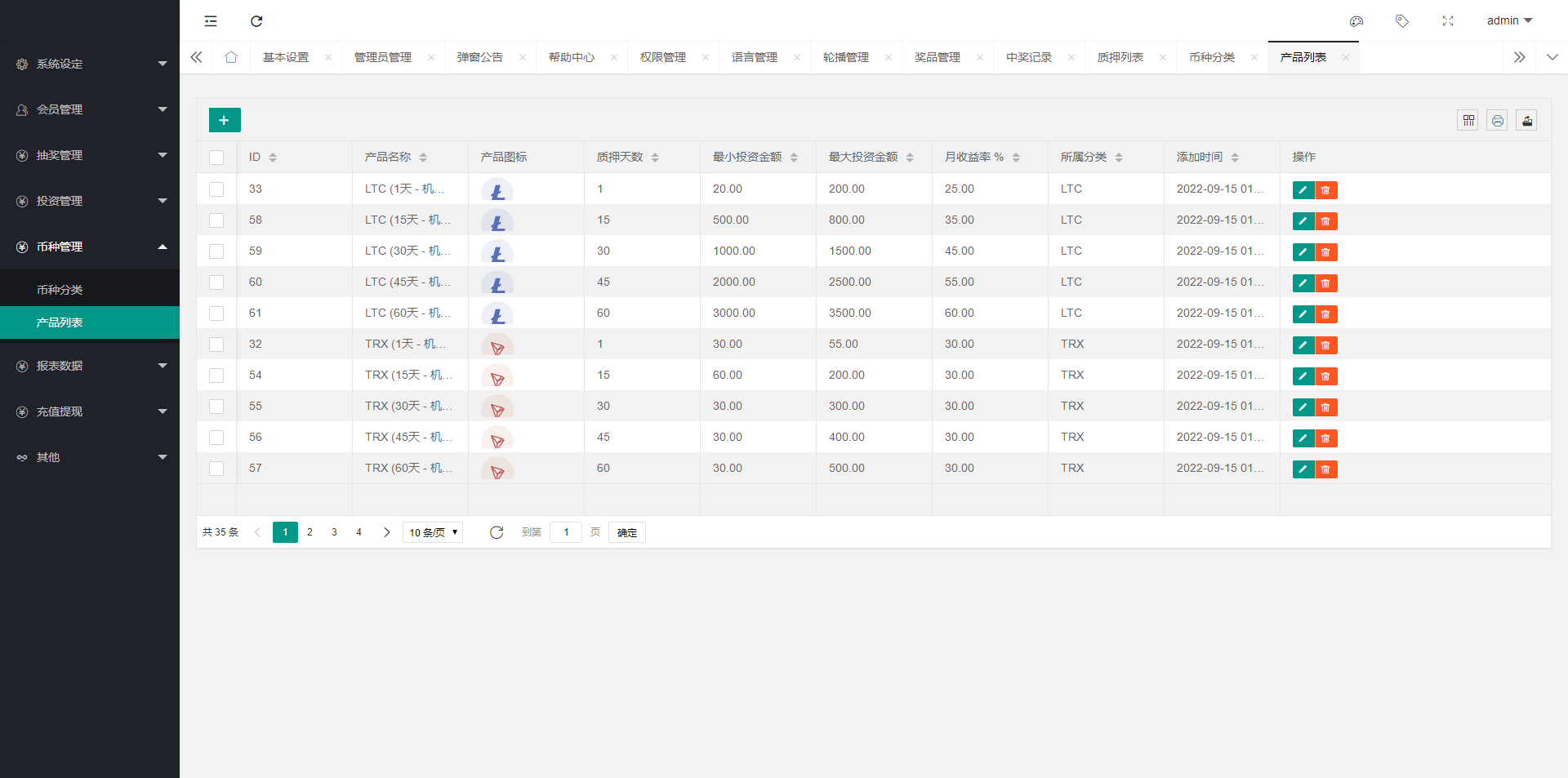The height and width of the screenshot is (778, 1568).
Task: Enter fullscreen mode using the expand icon
Action: (x=1448, y=21)
